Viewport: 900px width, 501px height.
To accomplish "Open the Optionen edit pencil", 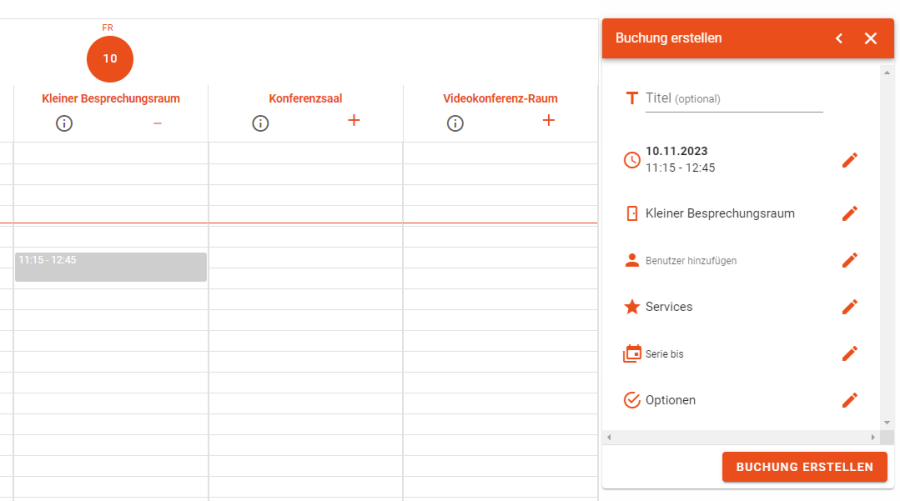I will [849, 400].
